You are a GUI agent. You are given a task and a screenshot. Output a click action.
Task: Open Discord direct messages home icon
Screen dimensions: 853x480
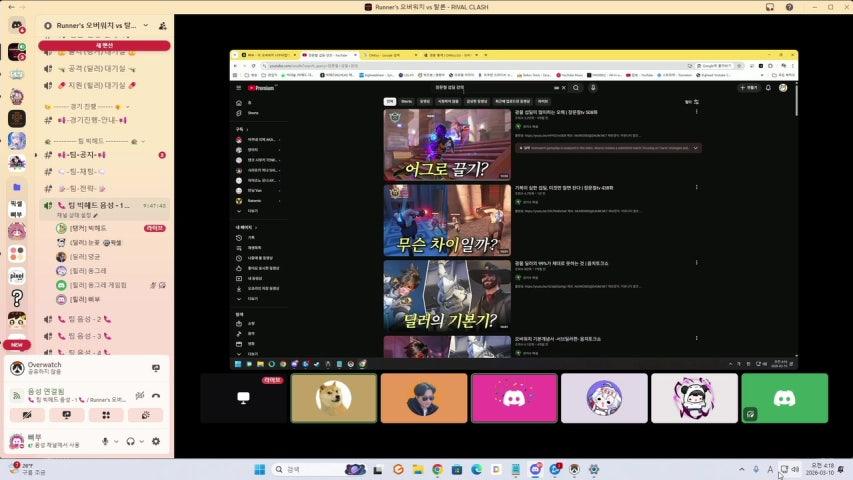(x=17, y=25)
